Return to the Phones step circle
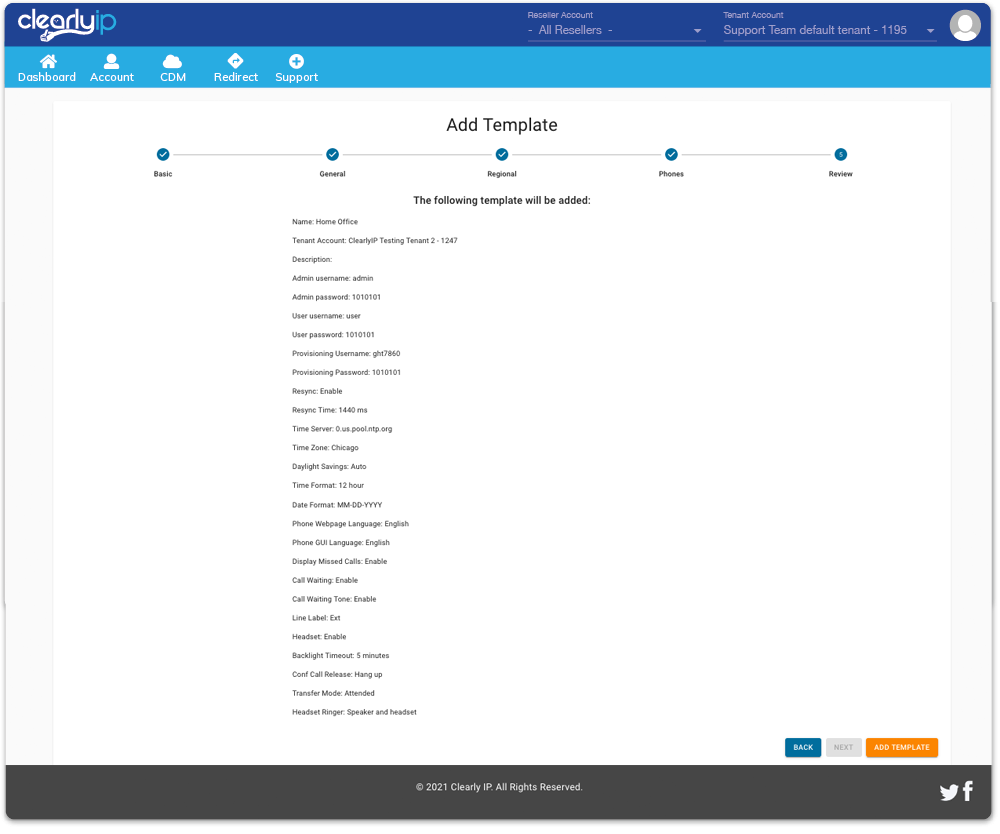 click(x=671, y=155)
